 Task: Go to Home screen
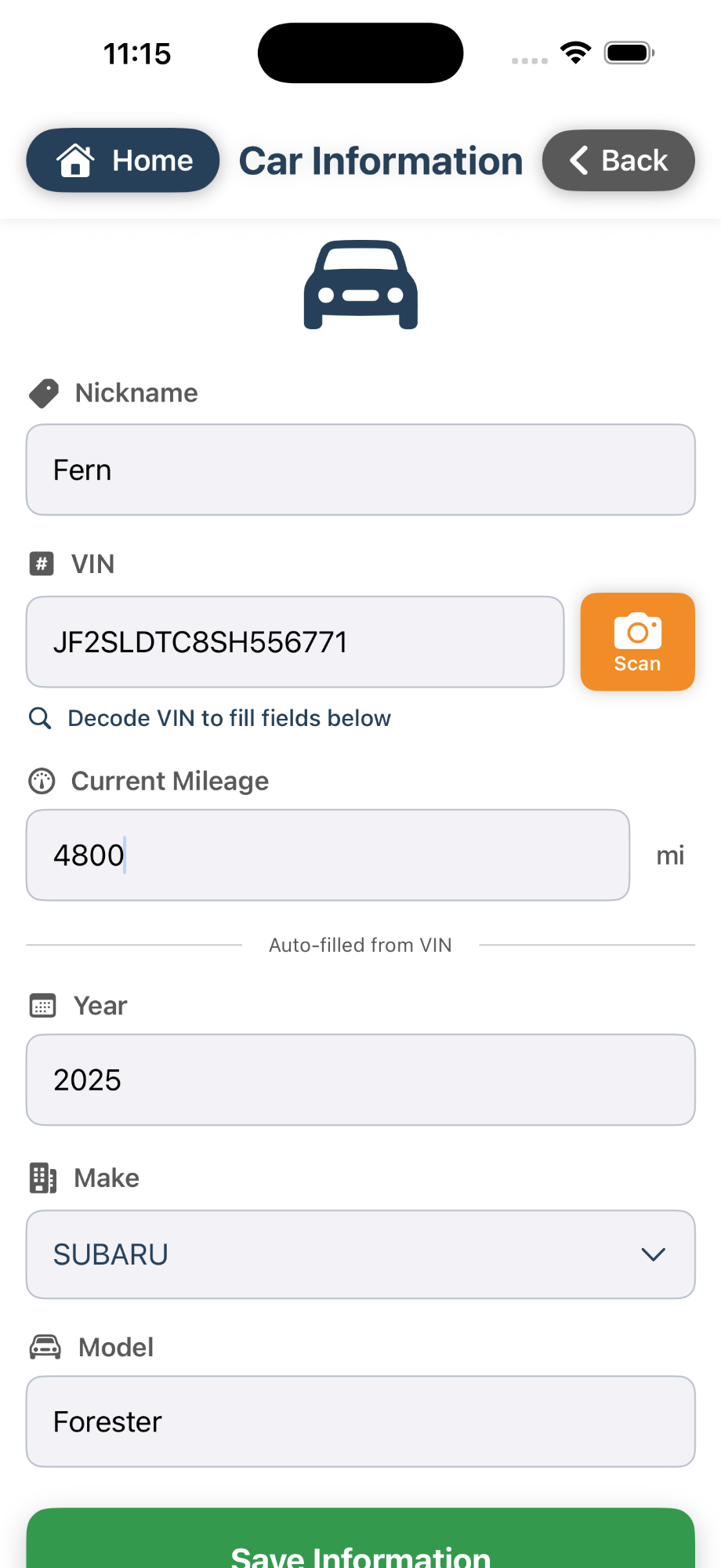click(x=123, y=160)
